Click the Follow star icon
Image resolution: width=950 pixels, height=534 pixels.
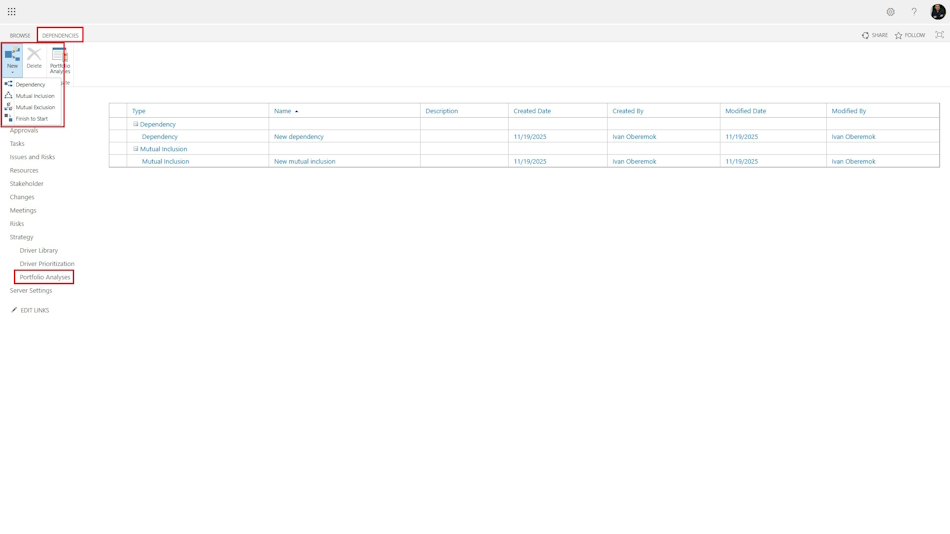tap(899, 35)
